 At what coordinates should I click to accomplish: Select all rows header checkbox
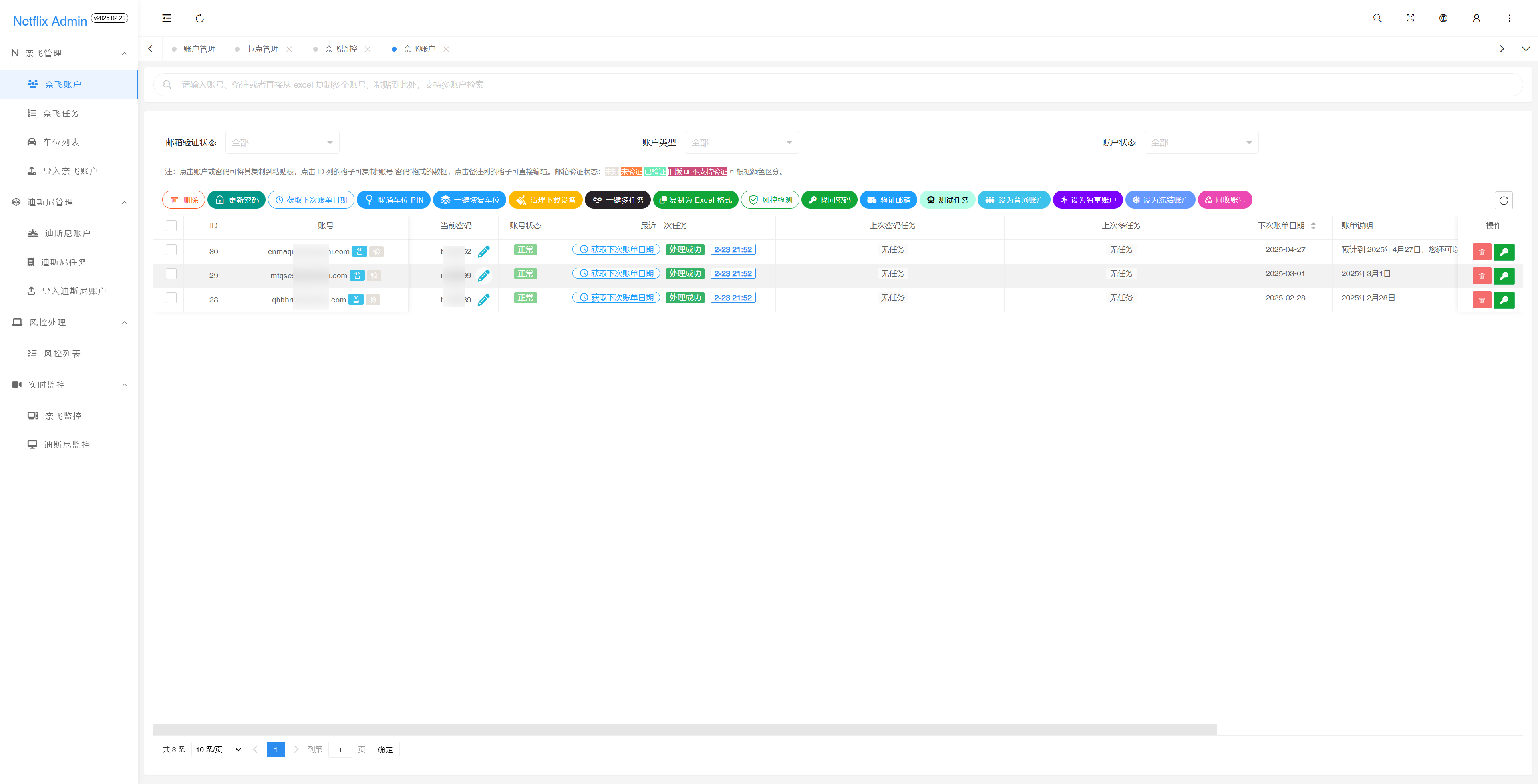point(171,226)
